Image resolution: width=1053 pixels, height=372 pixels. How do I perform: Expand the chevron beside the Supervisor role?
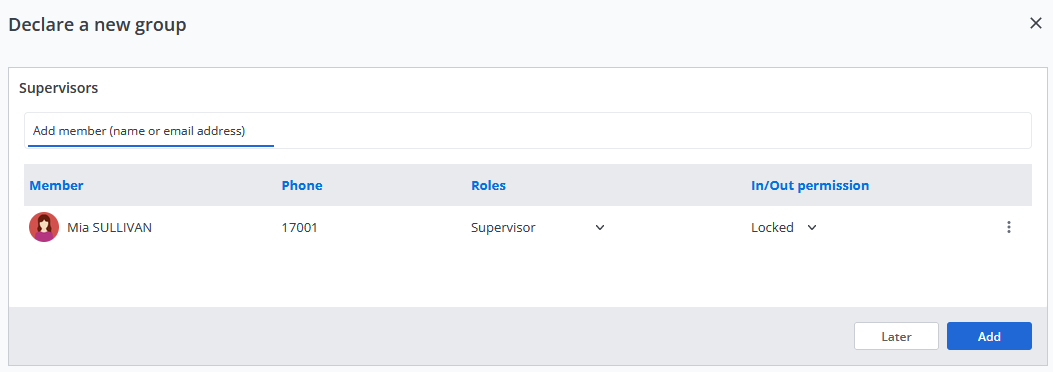pos(600,228)
